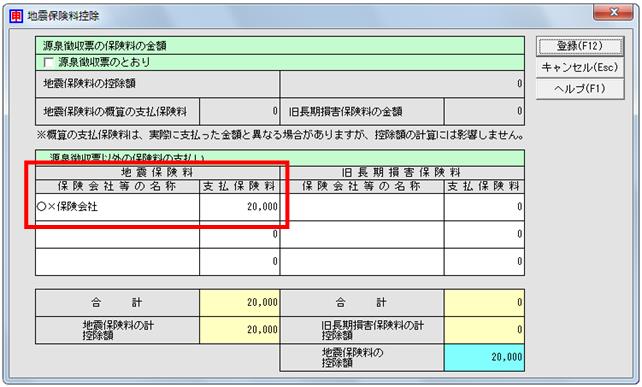Click 旧長期損害保険料の金額 value field

click(484, 111)
